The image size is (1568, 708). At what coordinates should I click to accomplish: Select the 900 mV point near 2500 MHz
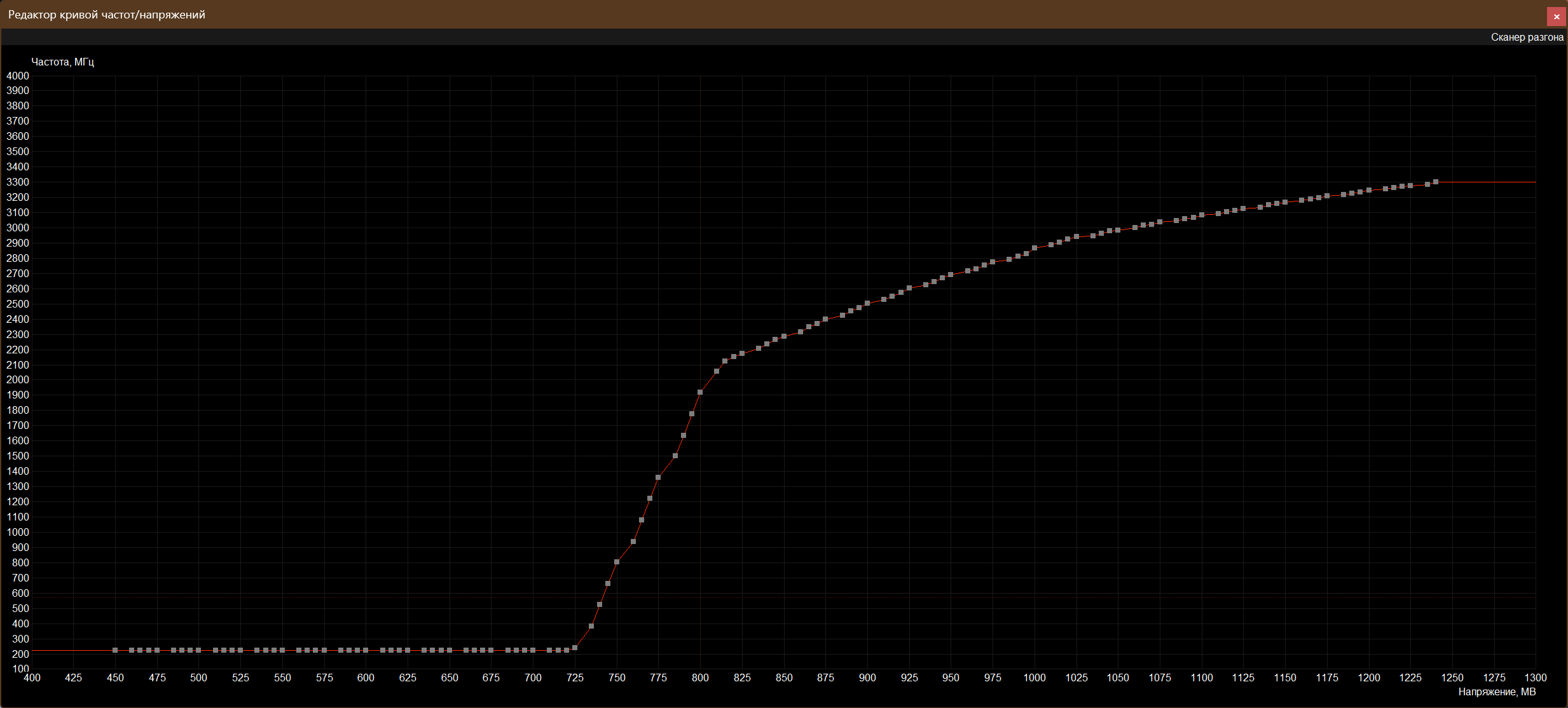pyautogui.click(x=867, y=303)
